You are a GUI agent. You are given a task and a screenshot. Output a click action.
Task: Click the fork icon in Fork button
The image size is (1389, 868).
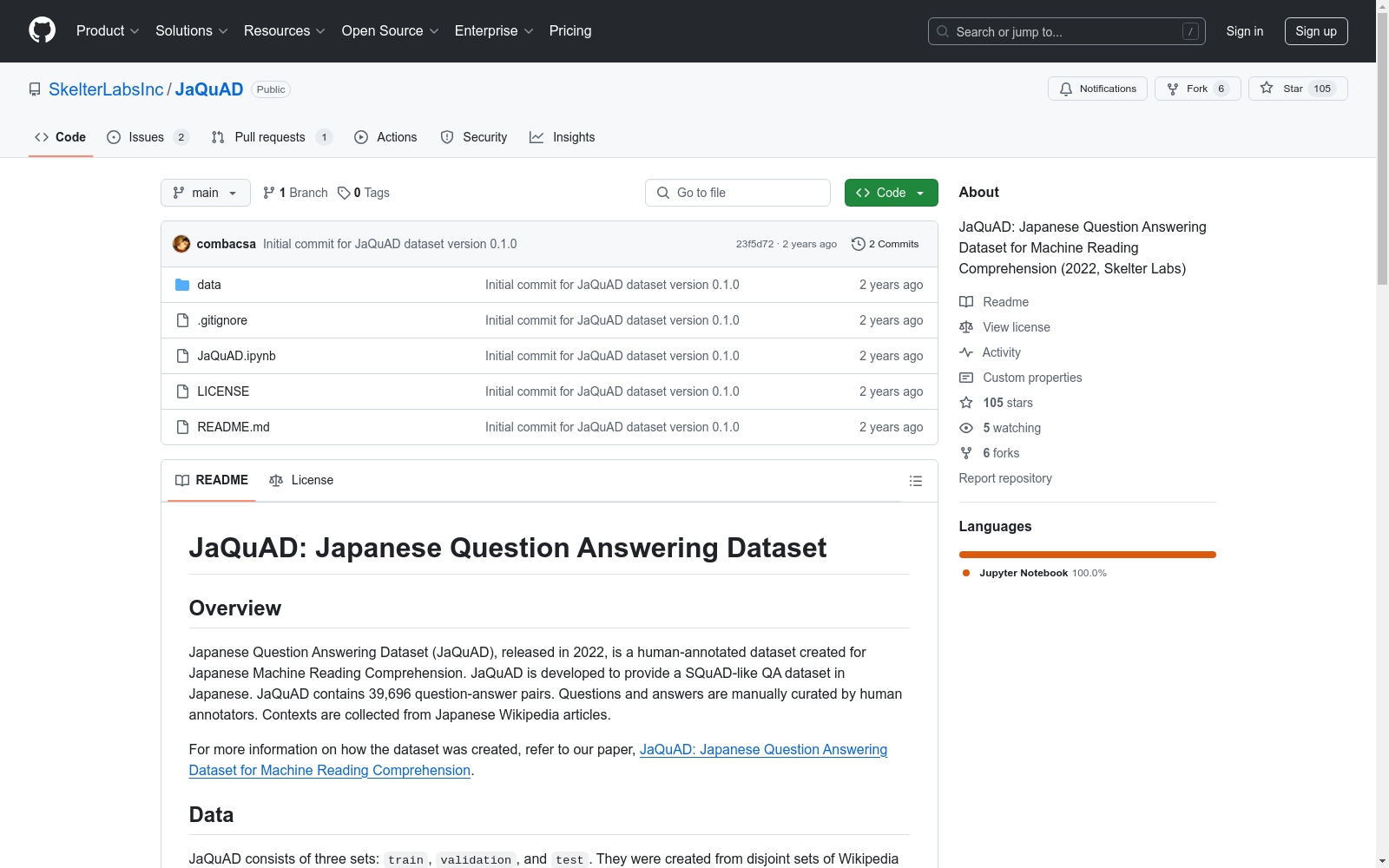coord(1173,89)
